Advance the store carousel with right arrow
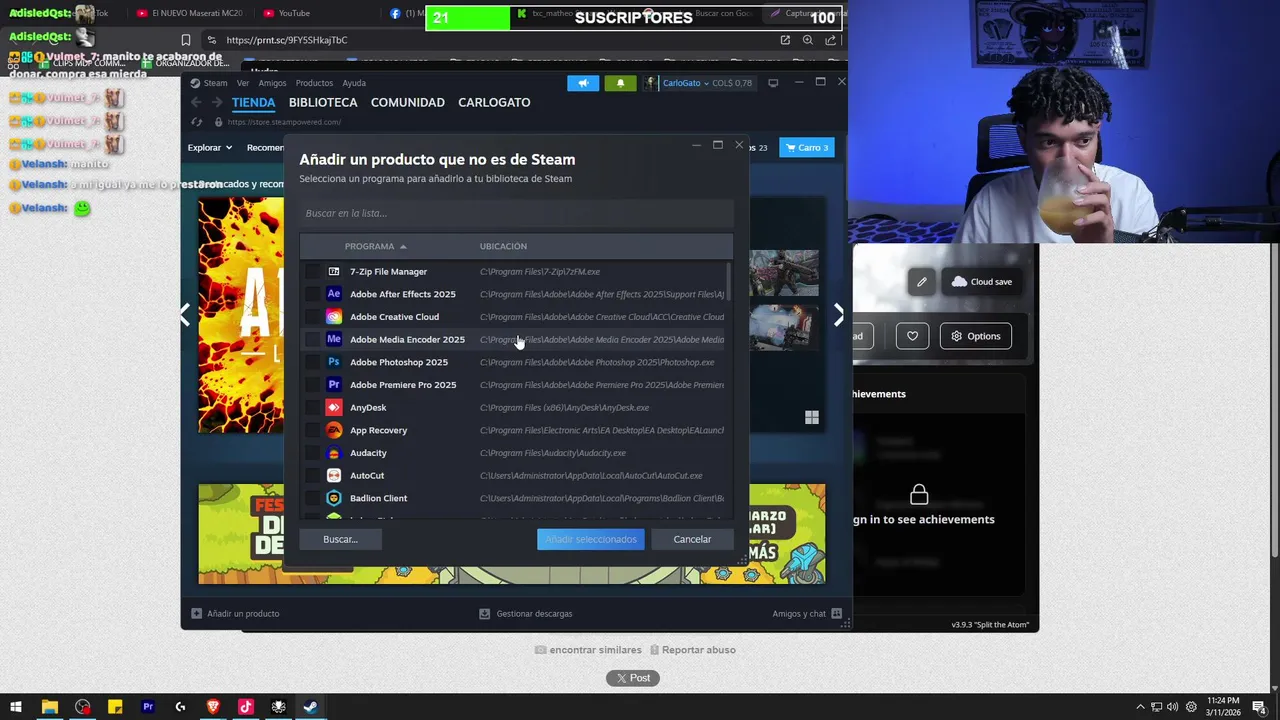1280x720 pixels. [x=838, y=315]
